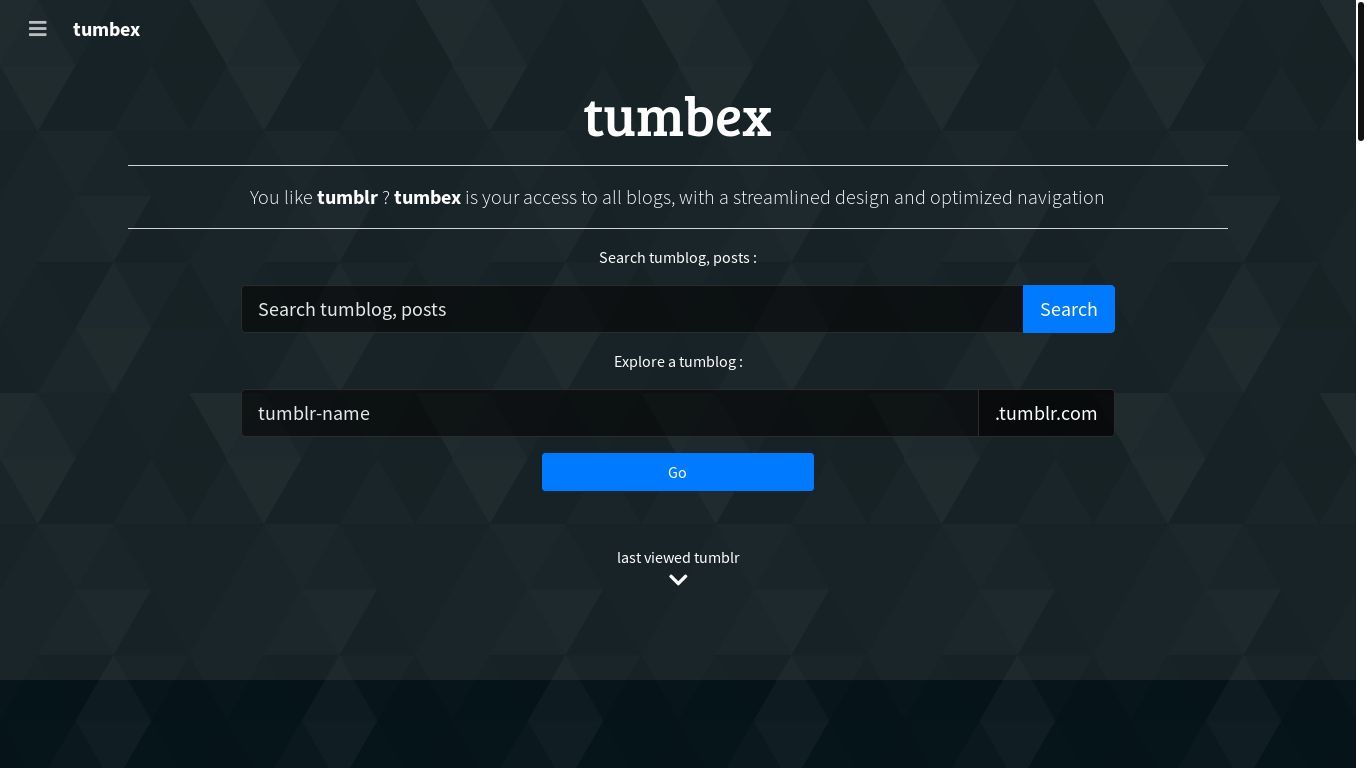Click the large tumbex heading
Viewport: 1366px width, 768px height.
678,117
